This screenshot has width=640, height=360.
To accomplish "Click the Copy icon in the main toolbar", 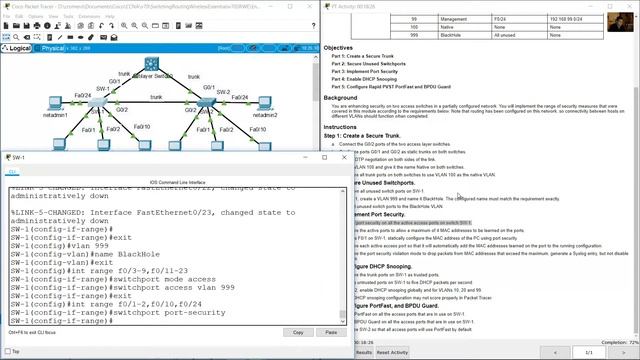I will pyautogui.click(x=80, y=26).
